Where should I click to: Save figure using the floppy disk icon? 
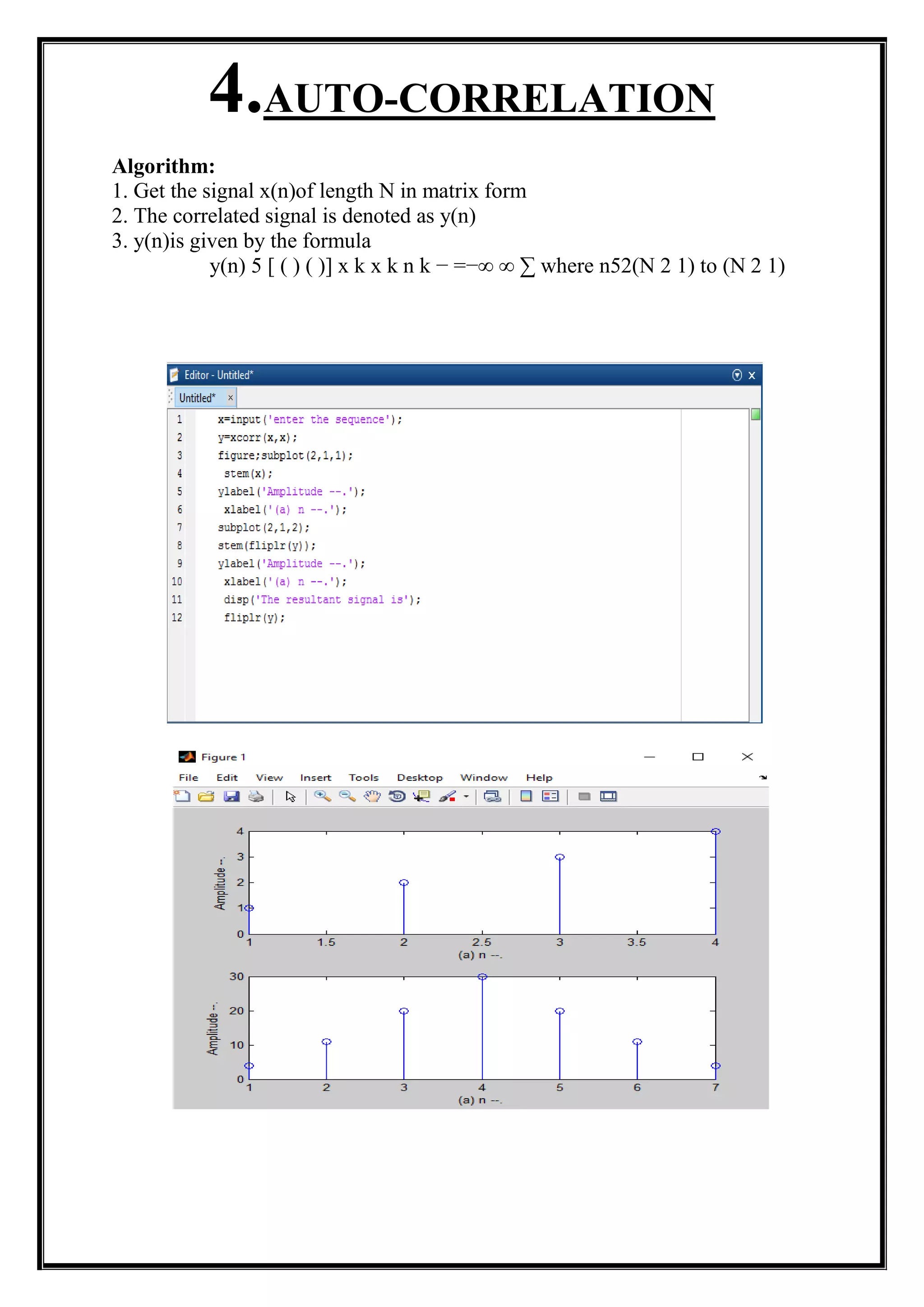tap(231, 796)
